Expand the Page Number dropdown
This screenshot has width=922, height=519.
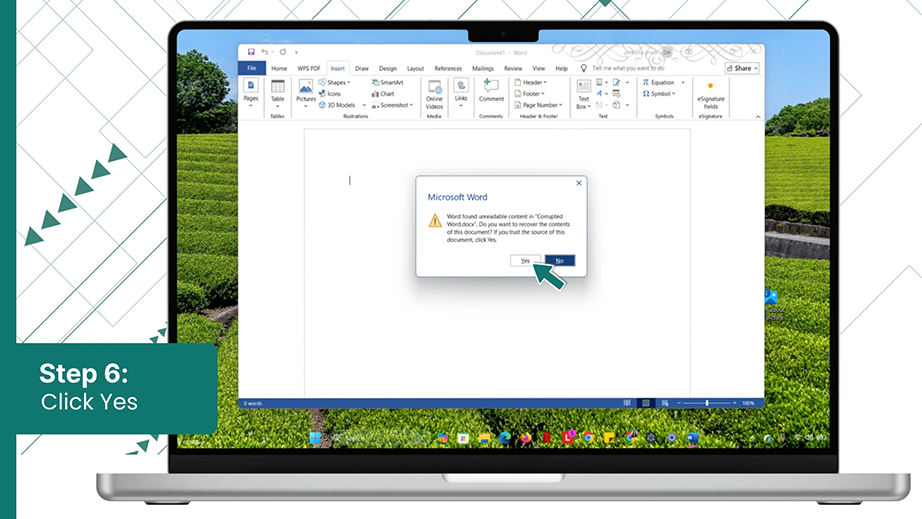pos(539,105)
